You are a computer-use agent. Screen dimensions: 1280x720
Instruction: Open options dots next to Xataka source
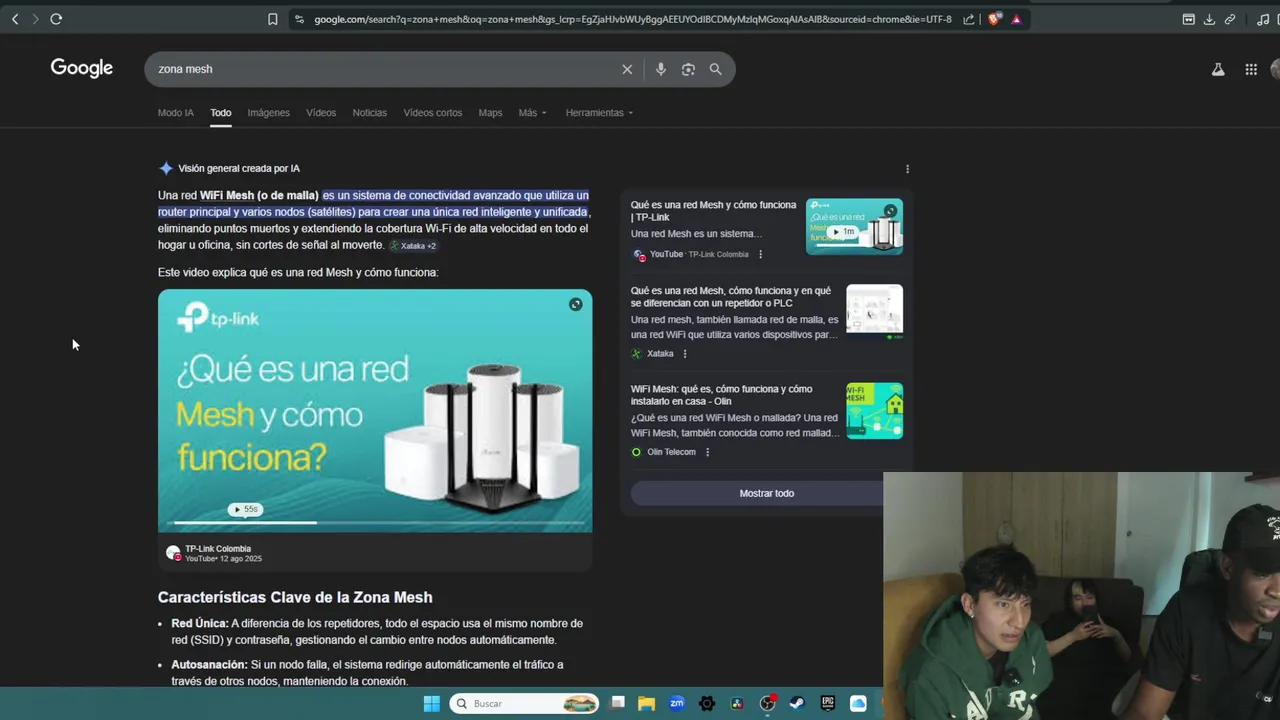pos(684,353)
